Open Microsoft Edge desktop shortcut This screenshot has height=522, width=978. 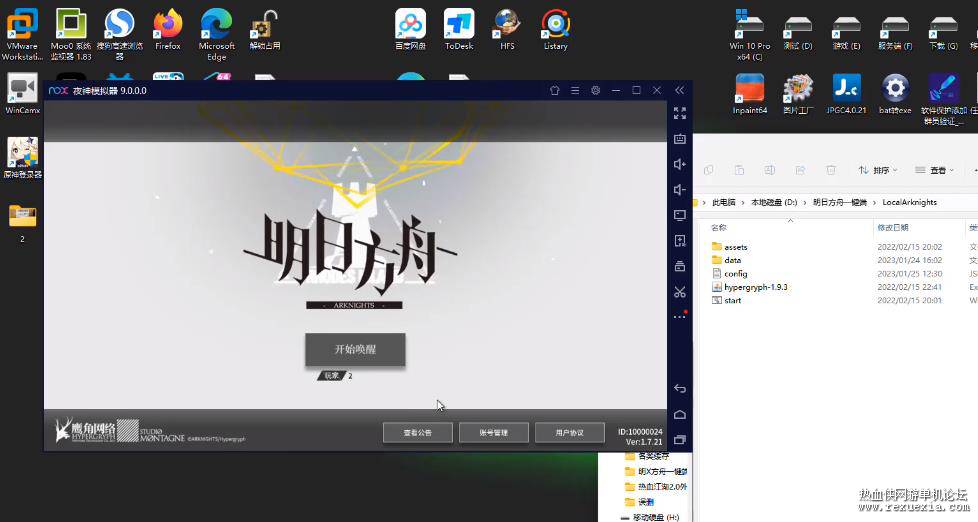pos(216,34)
